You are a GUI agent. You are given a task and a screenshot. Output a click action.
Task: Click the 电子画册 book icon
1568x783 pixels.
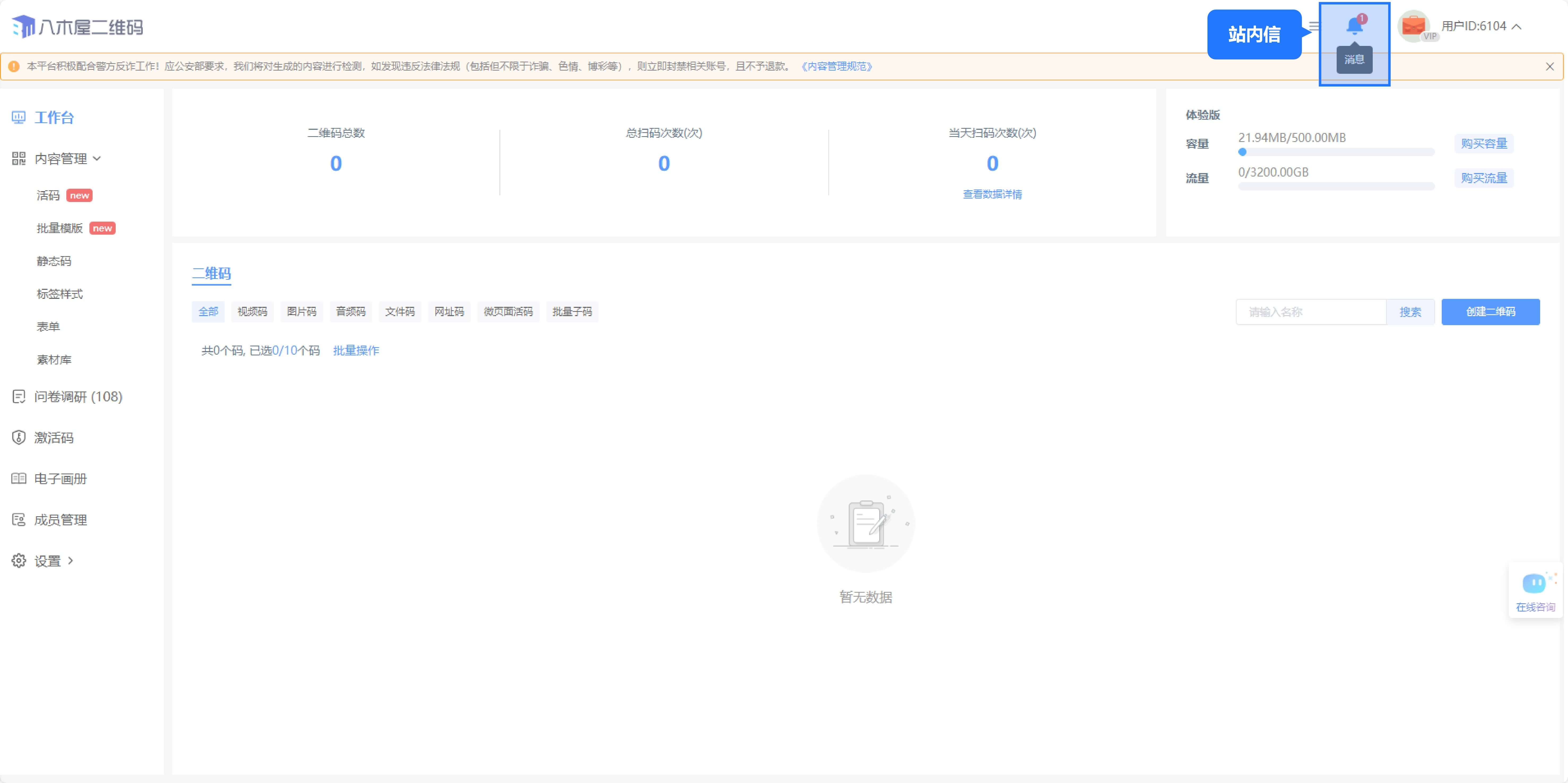tap(19, 479)
